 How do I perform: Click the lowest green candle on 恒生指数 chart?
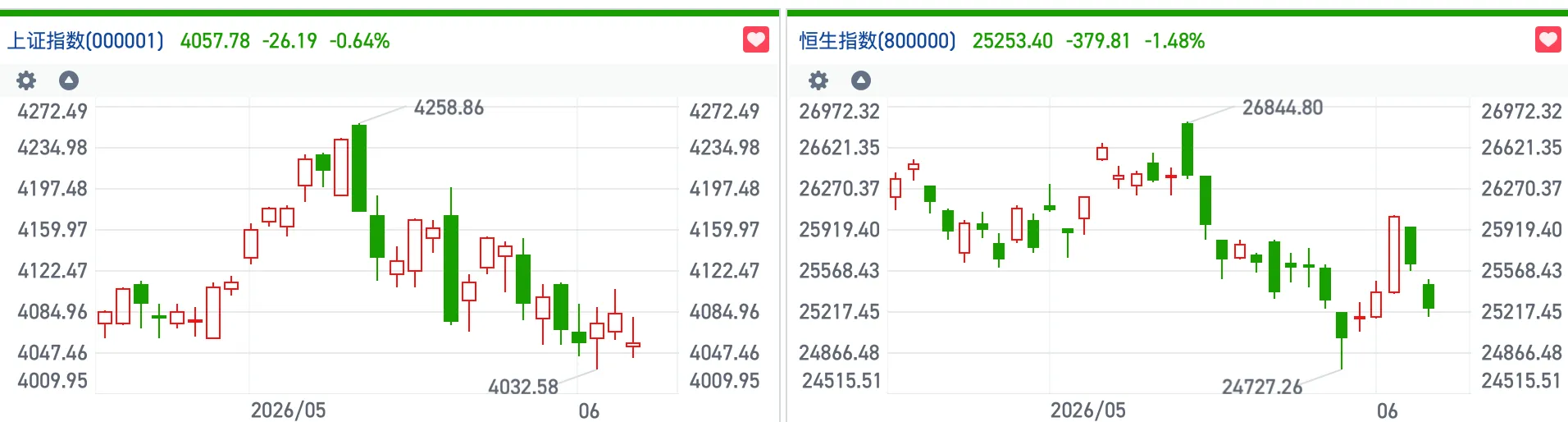(x=1342, y=325)
